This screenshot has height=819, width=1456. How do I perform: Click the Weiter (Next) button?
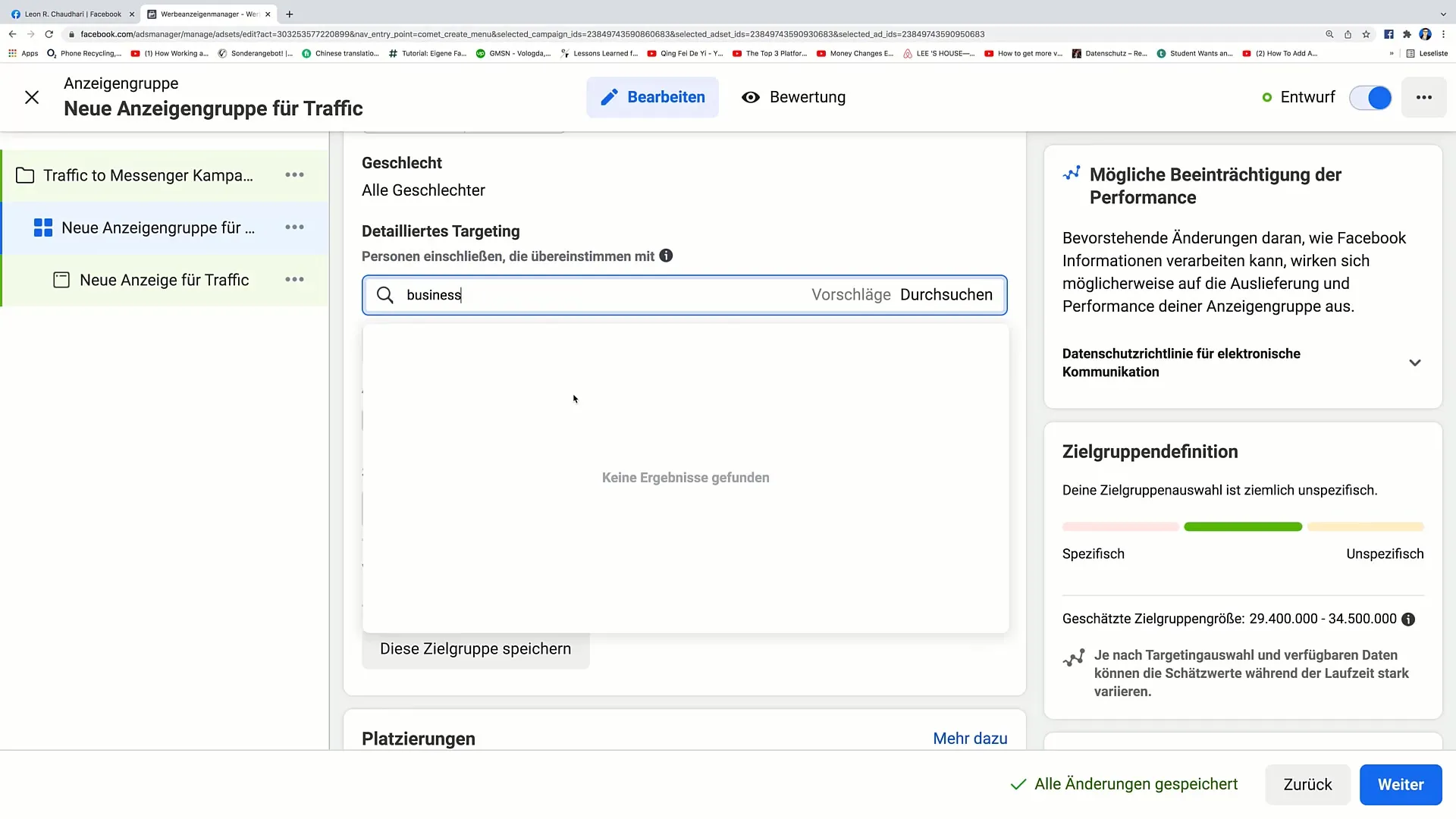(1400, 784)
